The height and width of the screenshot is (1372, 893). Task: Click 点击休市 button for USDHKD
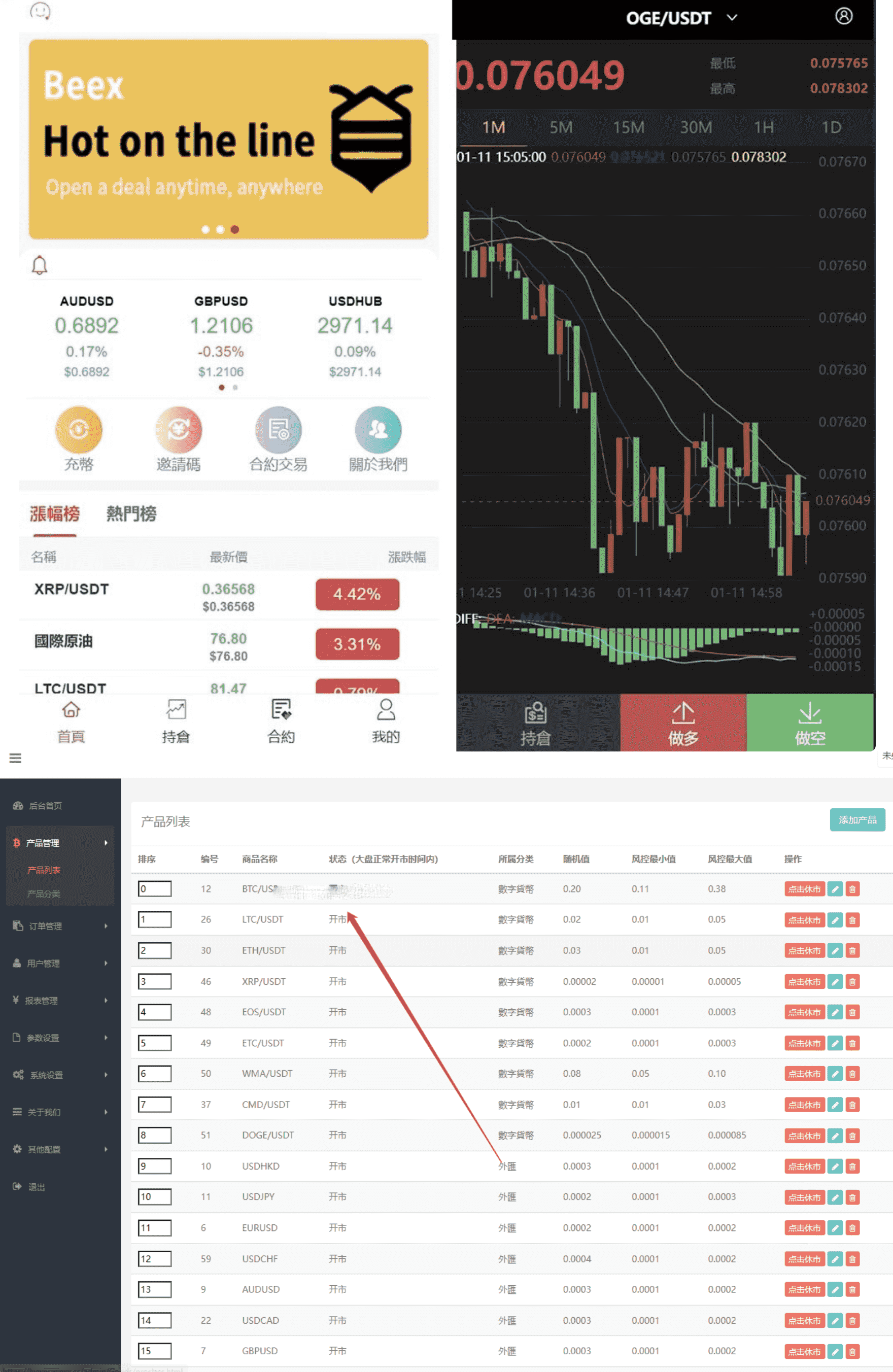coord(804,1166)
